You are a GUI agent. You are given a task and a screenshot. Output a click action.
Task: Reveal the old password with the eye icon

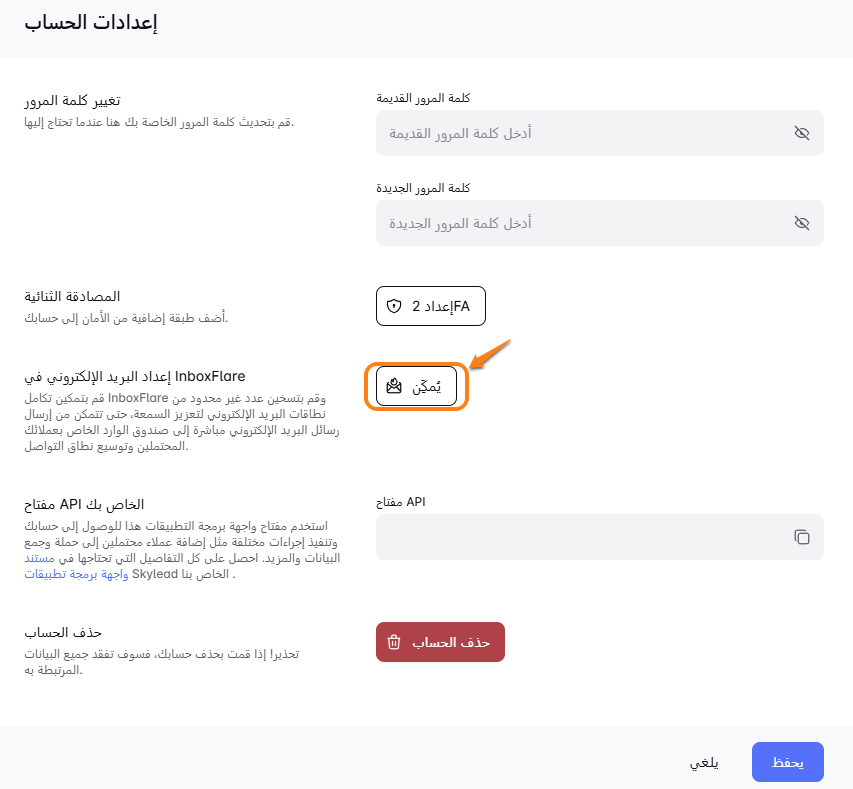801,133
